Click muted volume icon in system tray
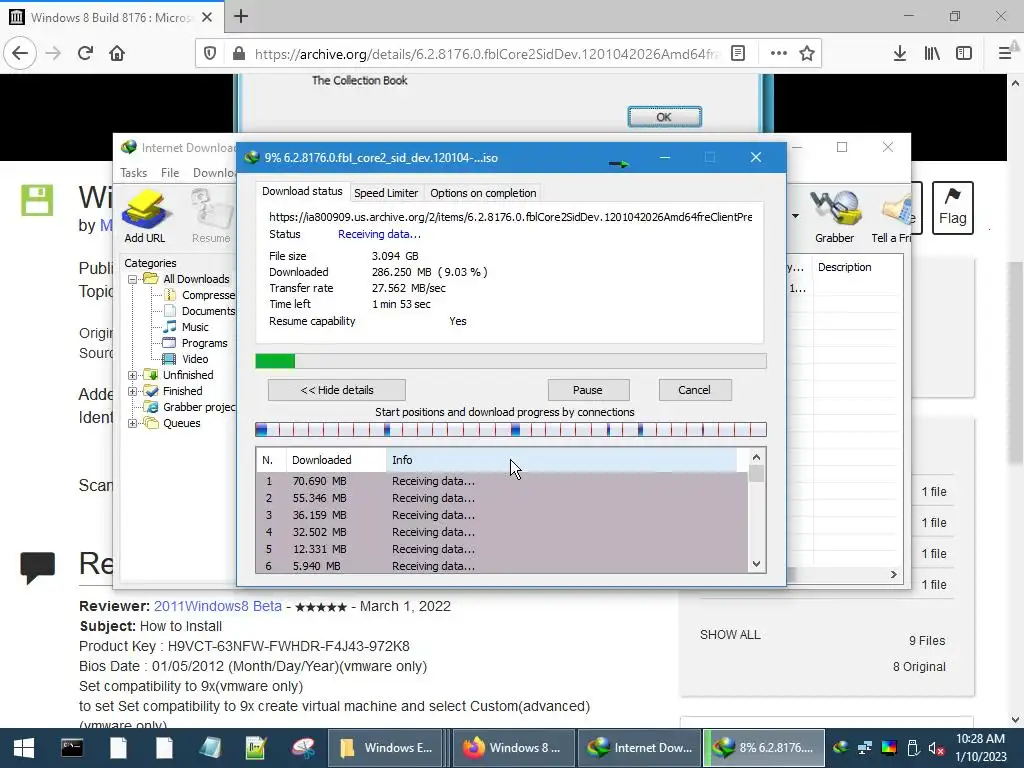 936,748
